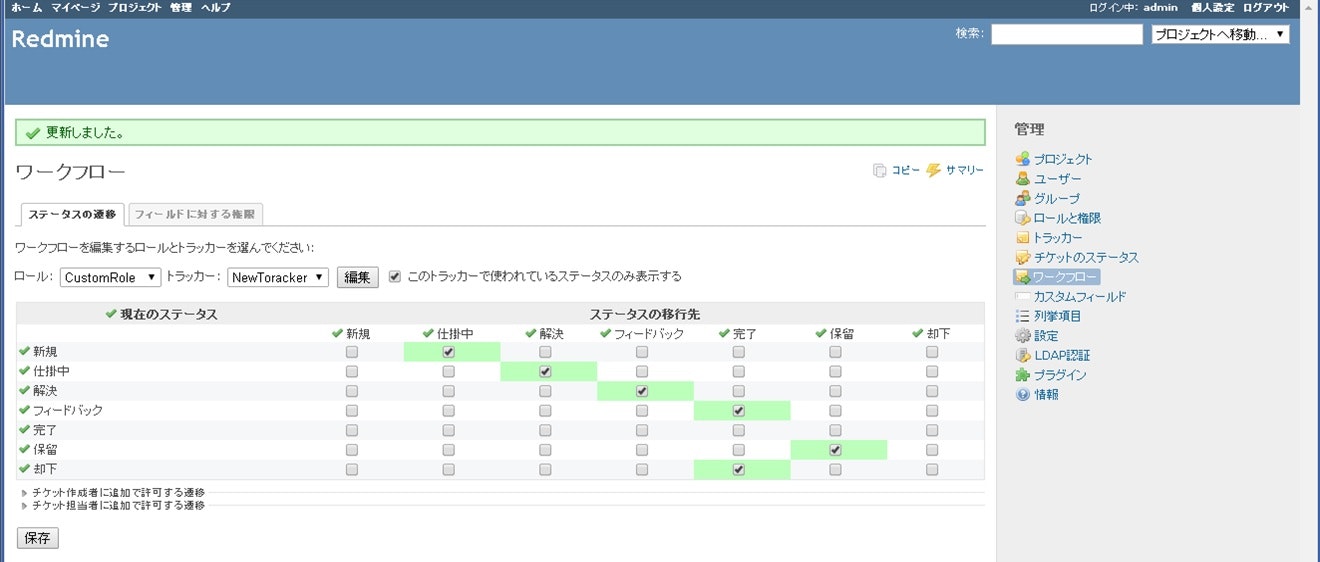Viewport: 1320px width, 562px height.
Task: Click the トラッカー icon in sidebar
Action: [1022, 238]
